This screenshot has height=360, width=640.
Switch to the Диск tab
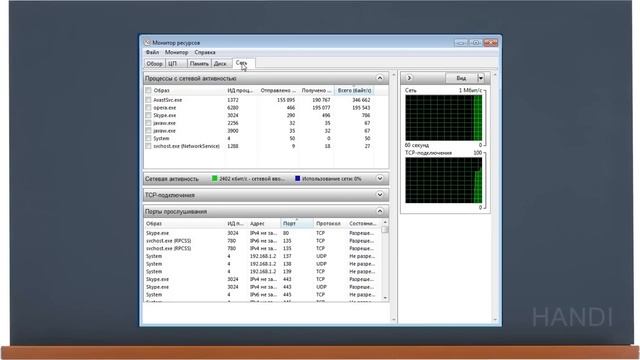[222, 64]
